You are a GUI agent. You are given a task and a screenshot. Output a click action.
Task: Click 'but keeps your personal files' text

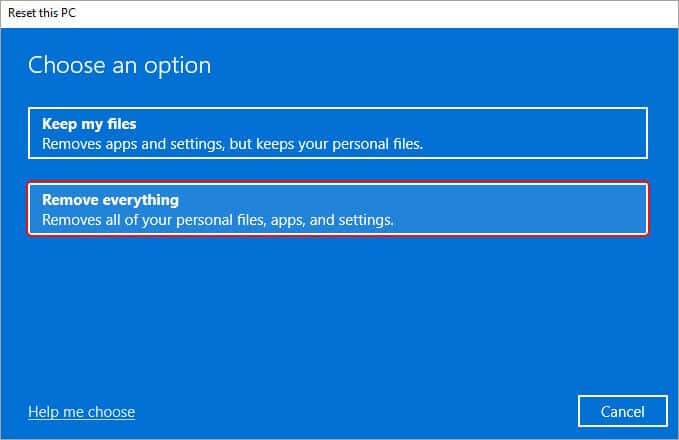(326, 144)
